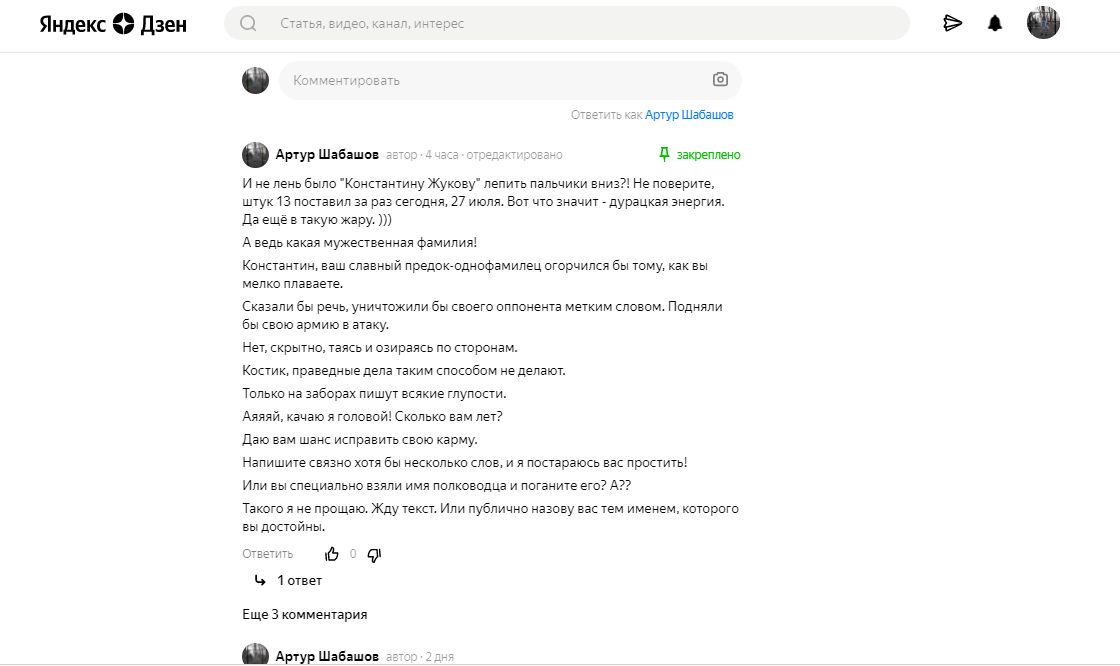The height and width of the screenshot is (666, 1120).
Task: Like the pinned comment with thumbs up
Action: 332,553
